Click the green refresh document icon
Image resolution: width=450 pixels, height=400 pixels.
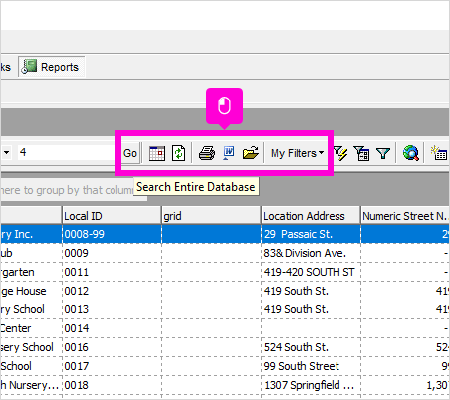coord(179,153)
